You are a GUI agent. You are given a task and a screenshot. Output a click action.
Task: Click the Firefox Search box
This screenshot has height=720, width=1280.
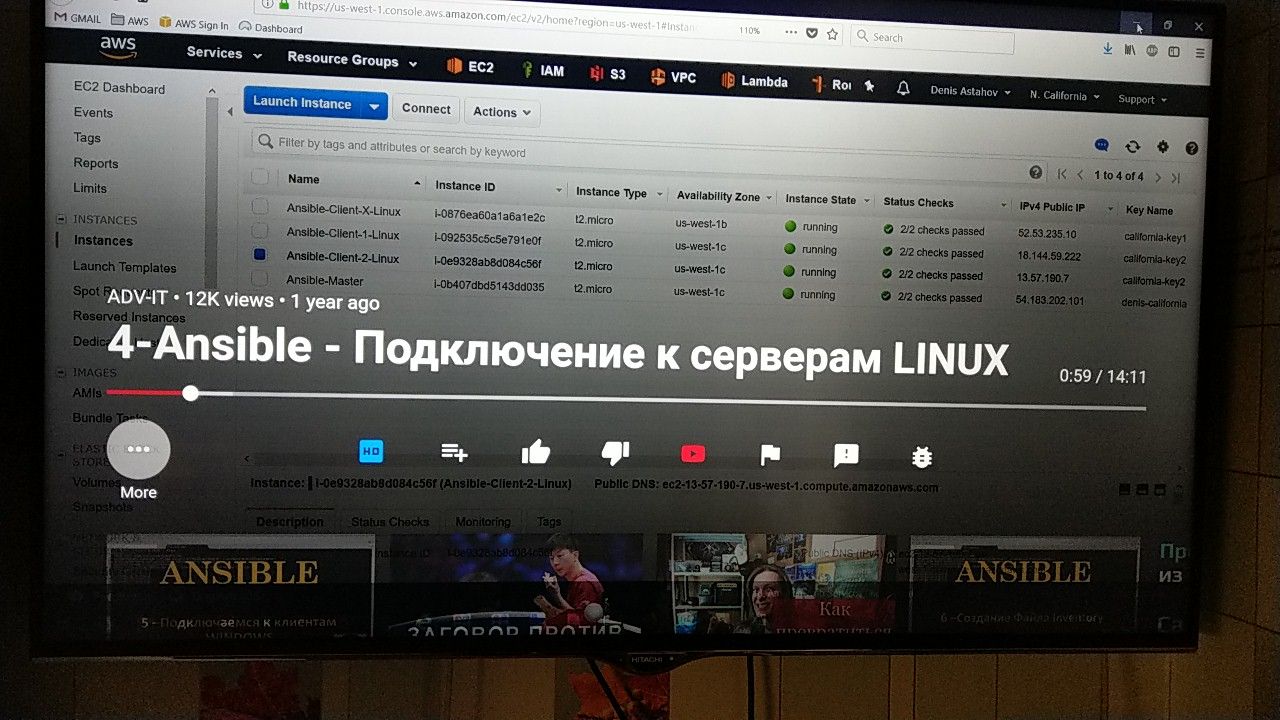coord(932,40)
